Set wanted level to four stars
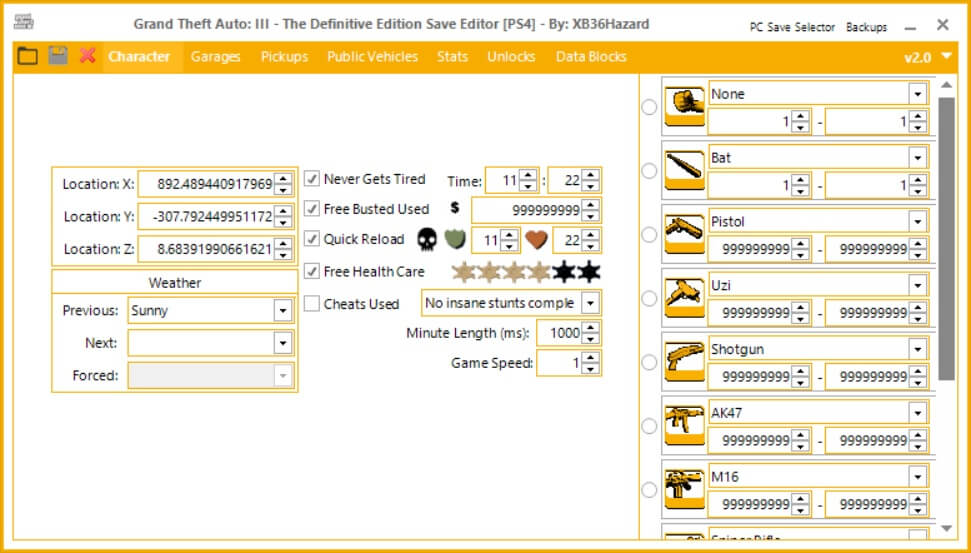Viewport: 971px width, 553px height. coord(539,272)
